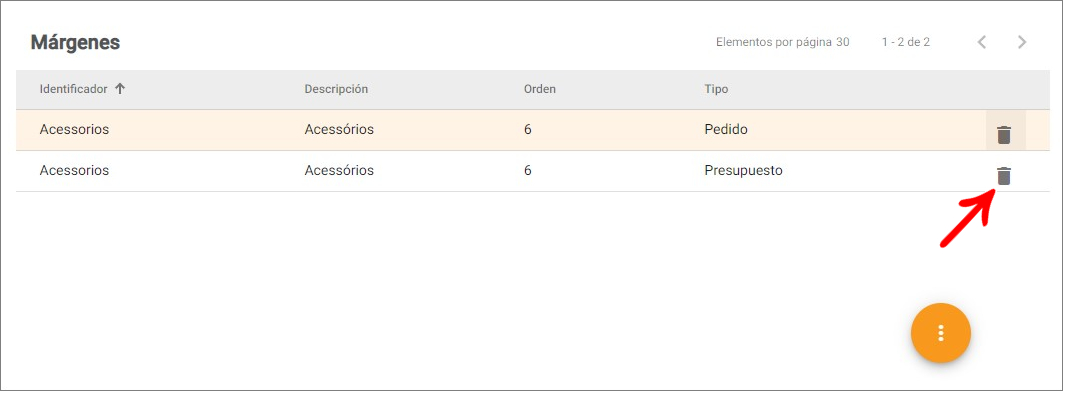Sort by Tipo column header
1066x394 pixels.
point(716,89)
